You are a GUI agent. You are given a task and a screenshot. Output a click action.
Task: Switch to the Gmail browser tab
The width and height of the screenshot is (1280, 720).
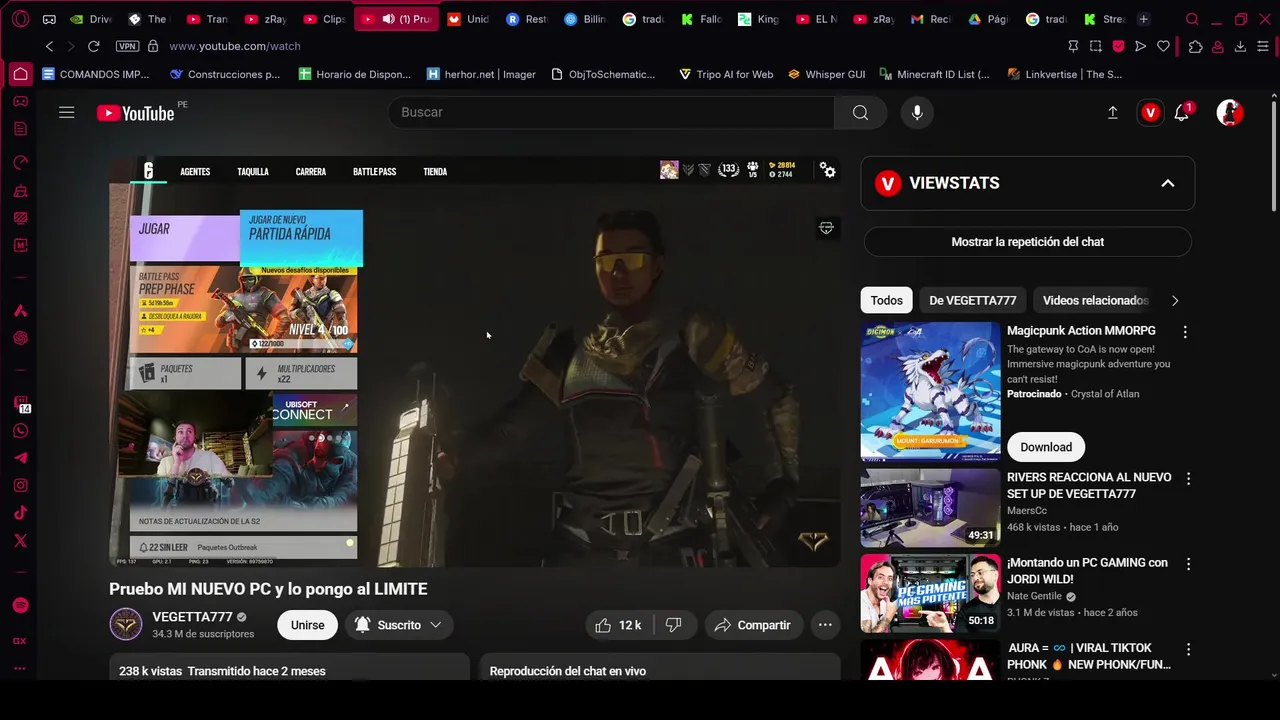pyautogui.click(x=931, y=19)
